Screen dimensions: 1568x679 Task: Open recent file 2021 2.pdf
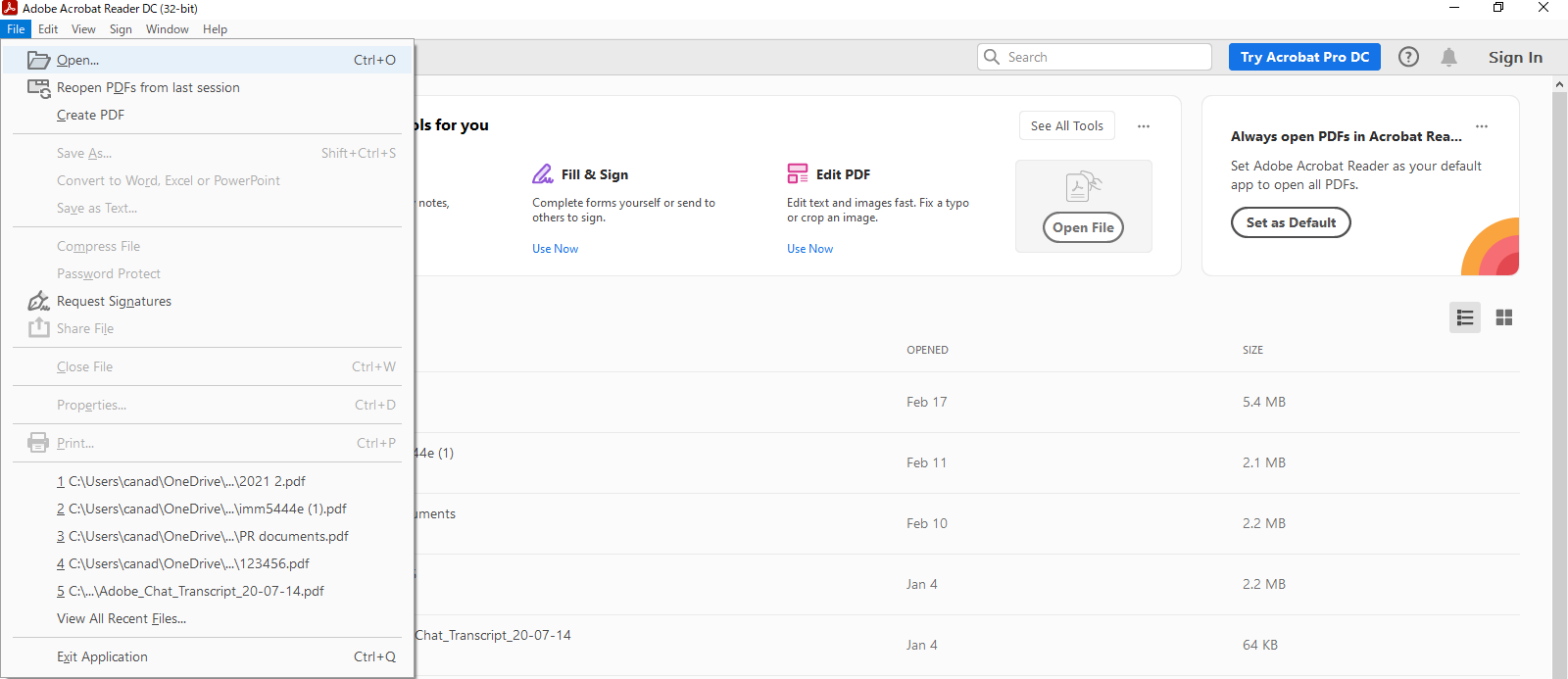[208, 481]
